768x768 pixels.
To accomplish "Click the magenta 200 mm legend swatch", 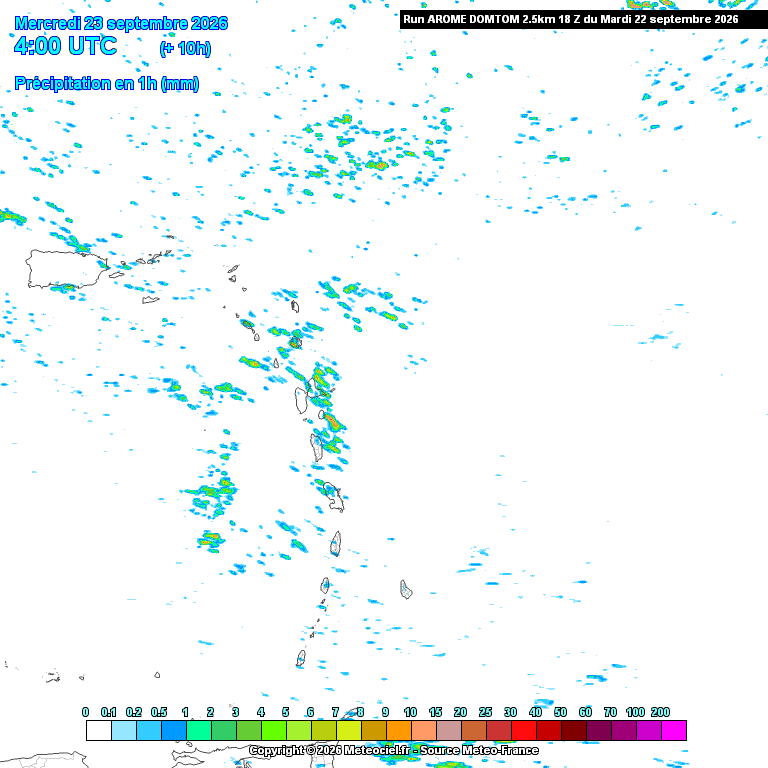I will (x=673, y=730).
